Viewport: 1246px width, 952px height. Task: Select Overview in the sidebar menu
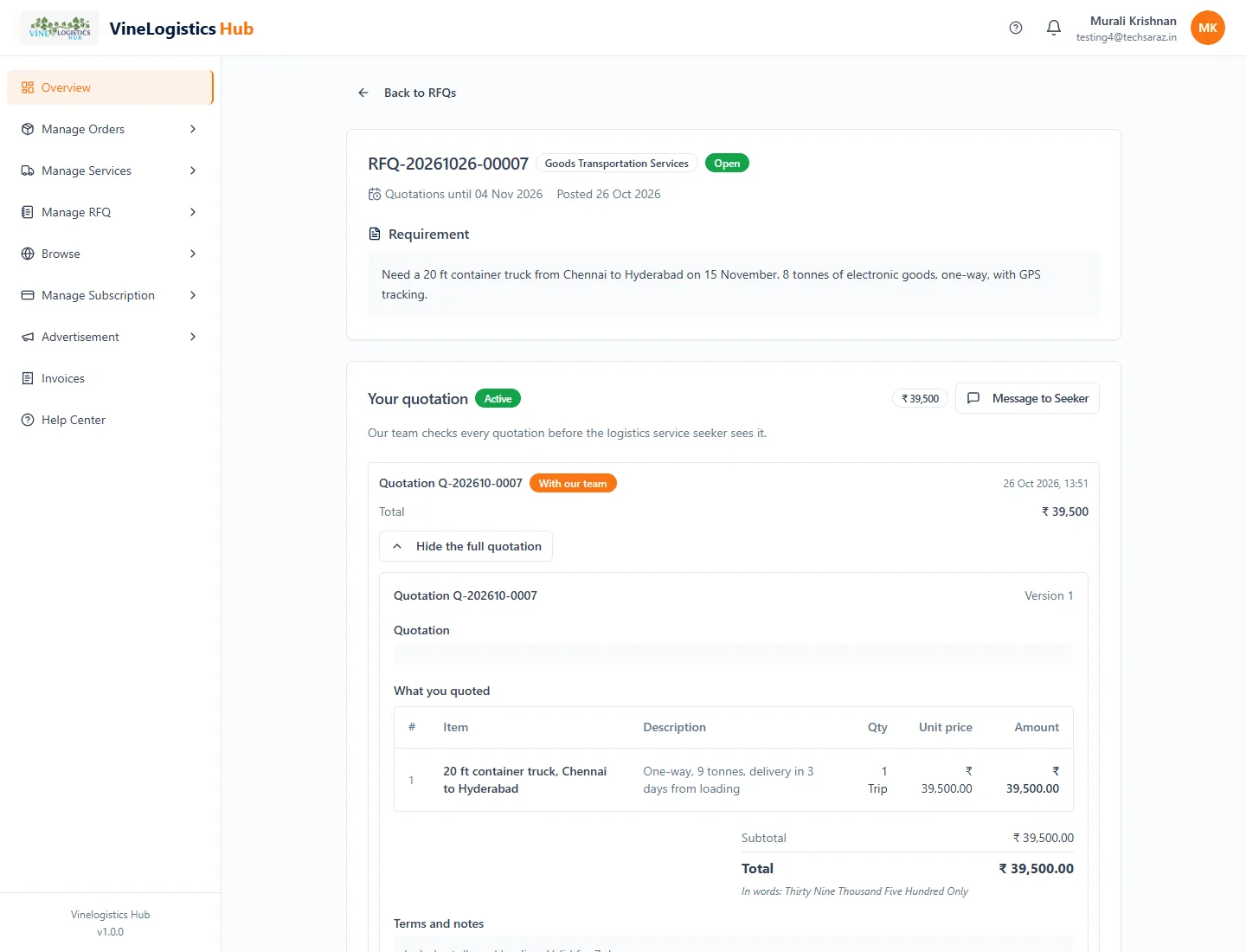(110, 87)
